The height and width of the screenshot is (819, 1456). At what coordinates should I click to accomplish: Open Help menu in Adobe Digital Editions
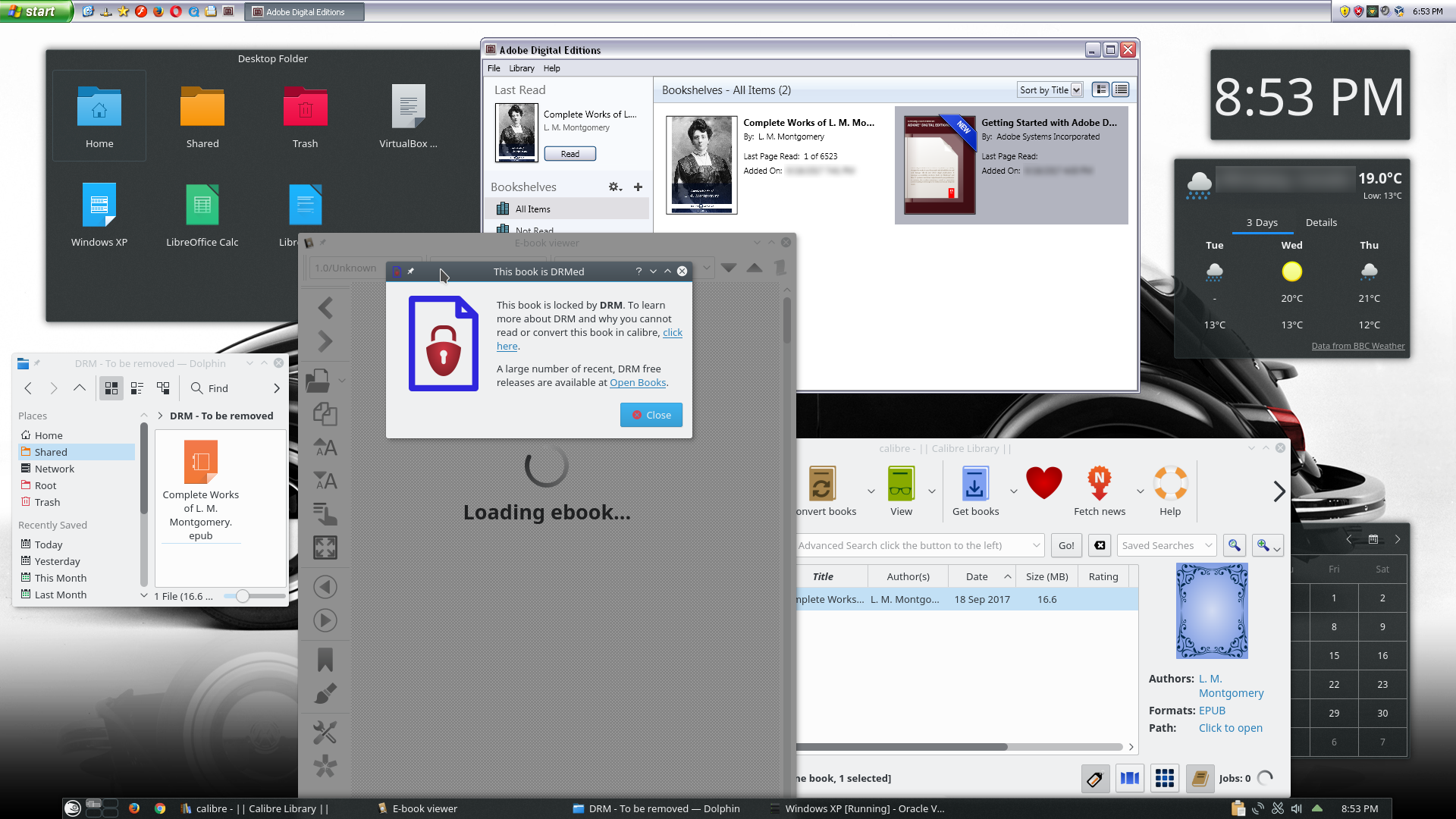point(552,68)
